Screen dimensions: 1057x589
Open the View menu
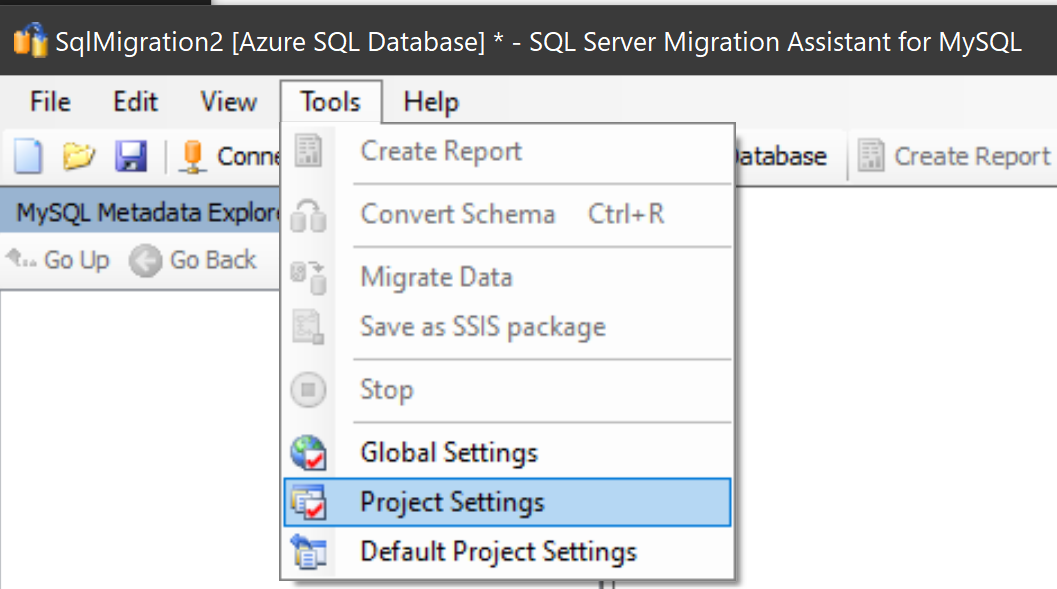tap(227, 101)
